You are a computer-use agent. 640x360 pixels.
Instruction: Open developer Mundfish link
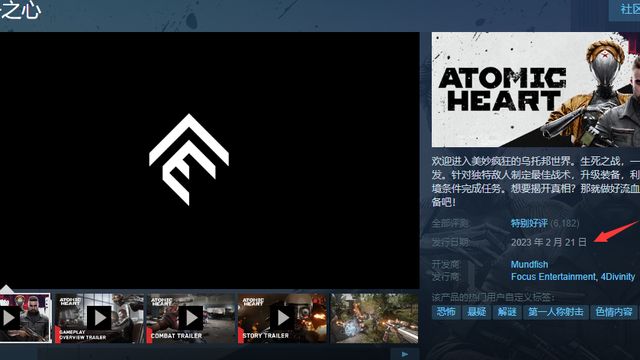[529, 264]
